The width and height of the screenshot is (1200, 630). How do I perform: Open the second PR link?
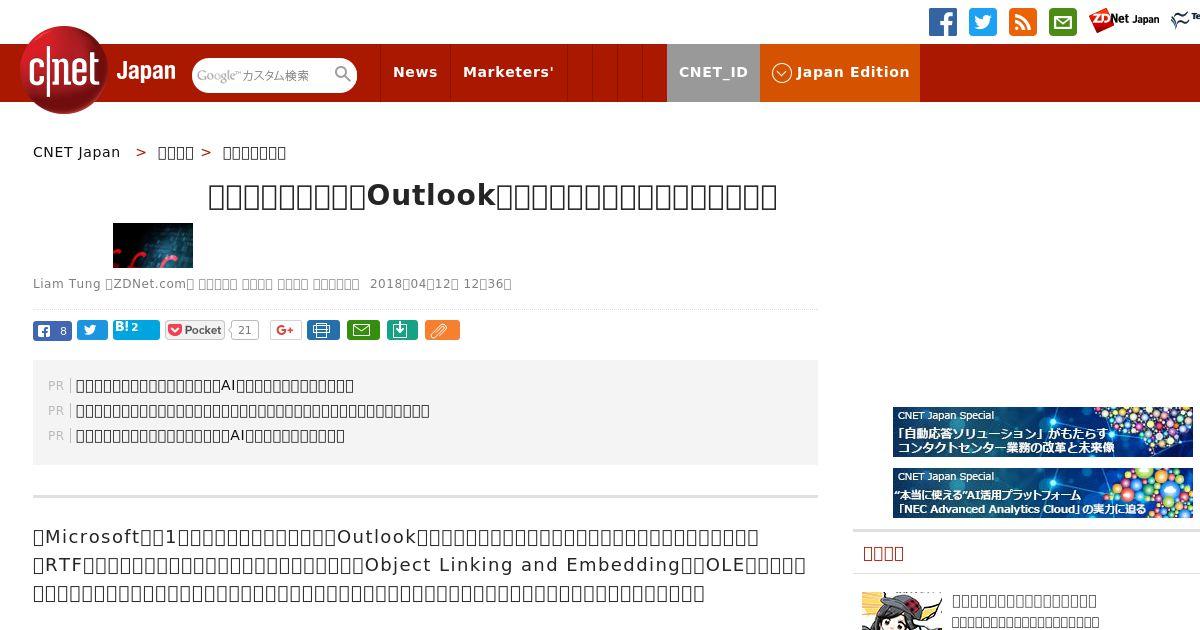point(253,410)
